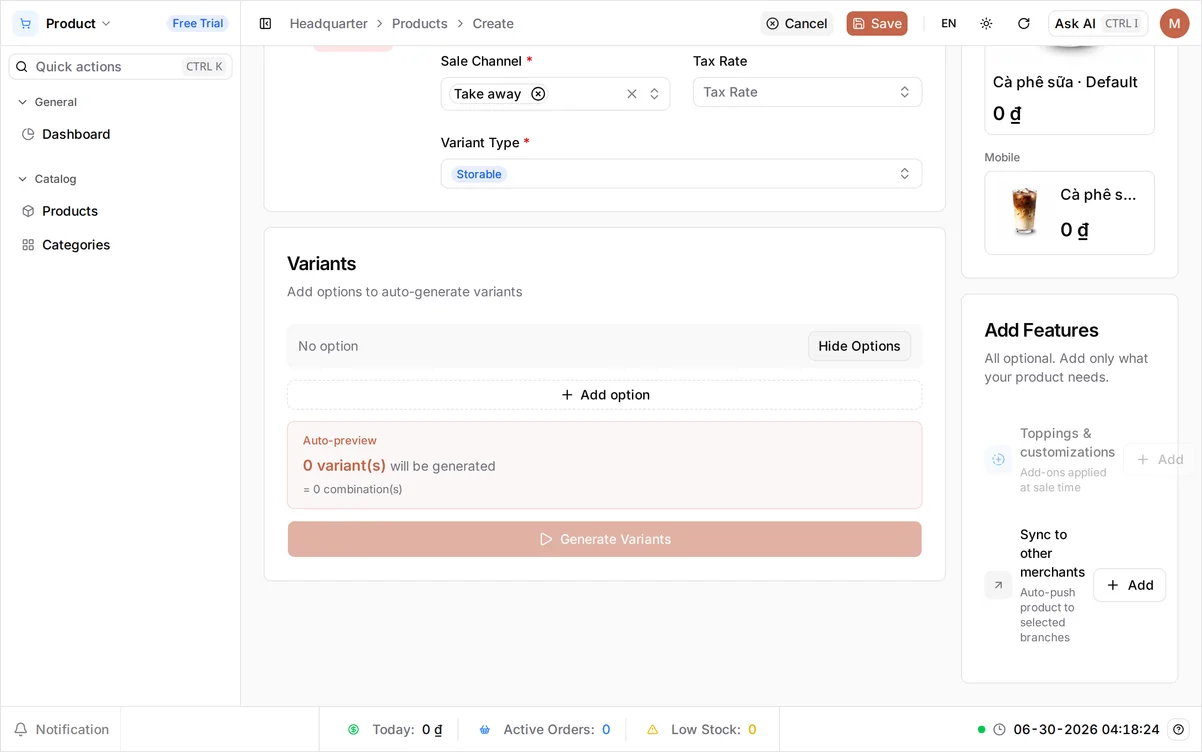Image resolution: width=1202 pixels, height=752 pixels.
Task: Click the Cancel button
Action: pos(797,23)
